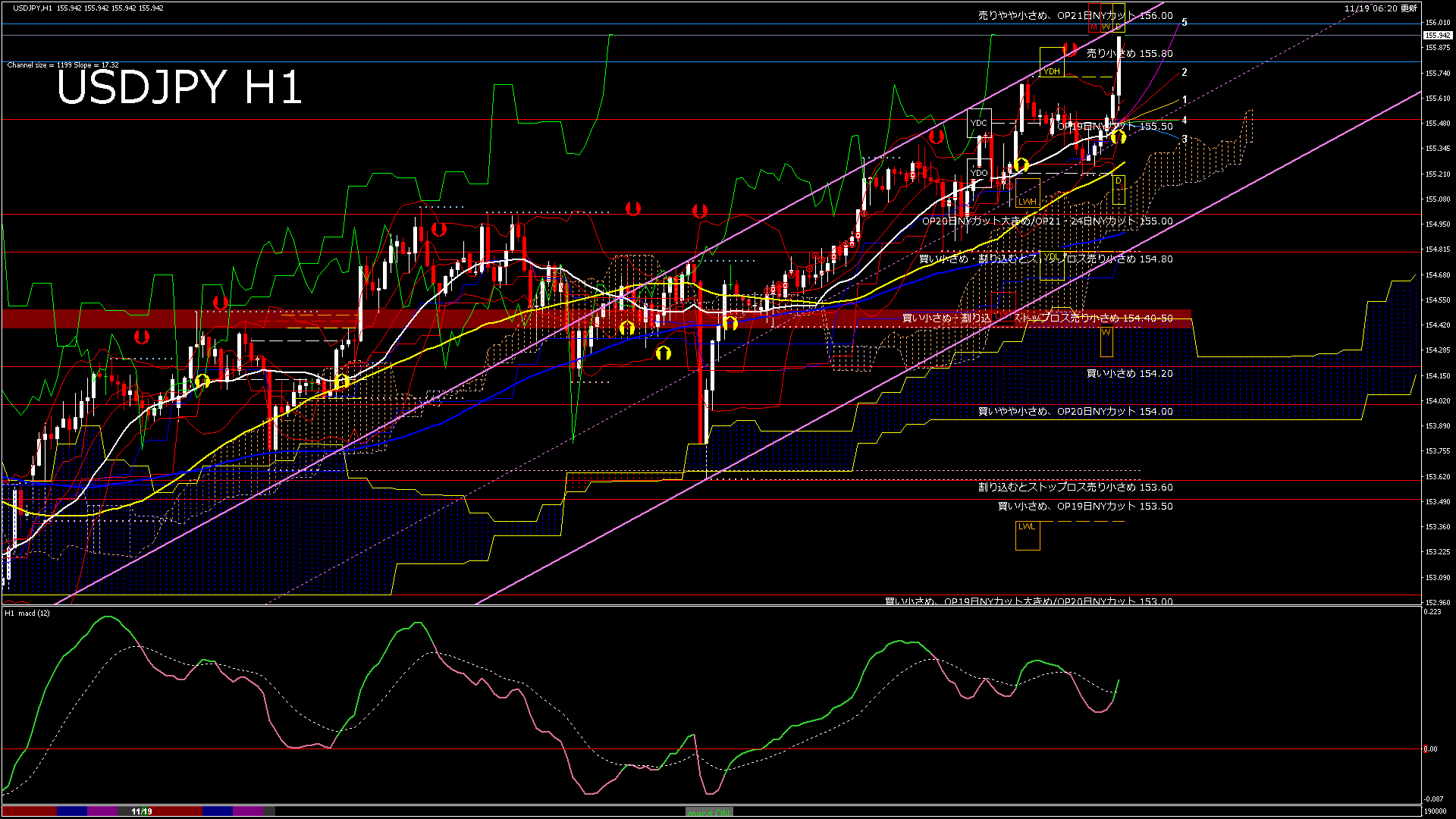Image resolution: width=1456 pixels, height=819 pixels.
Task: Click the orange LWH label box
Action: (1027, 202)
